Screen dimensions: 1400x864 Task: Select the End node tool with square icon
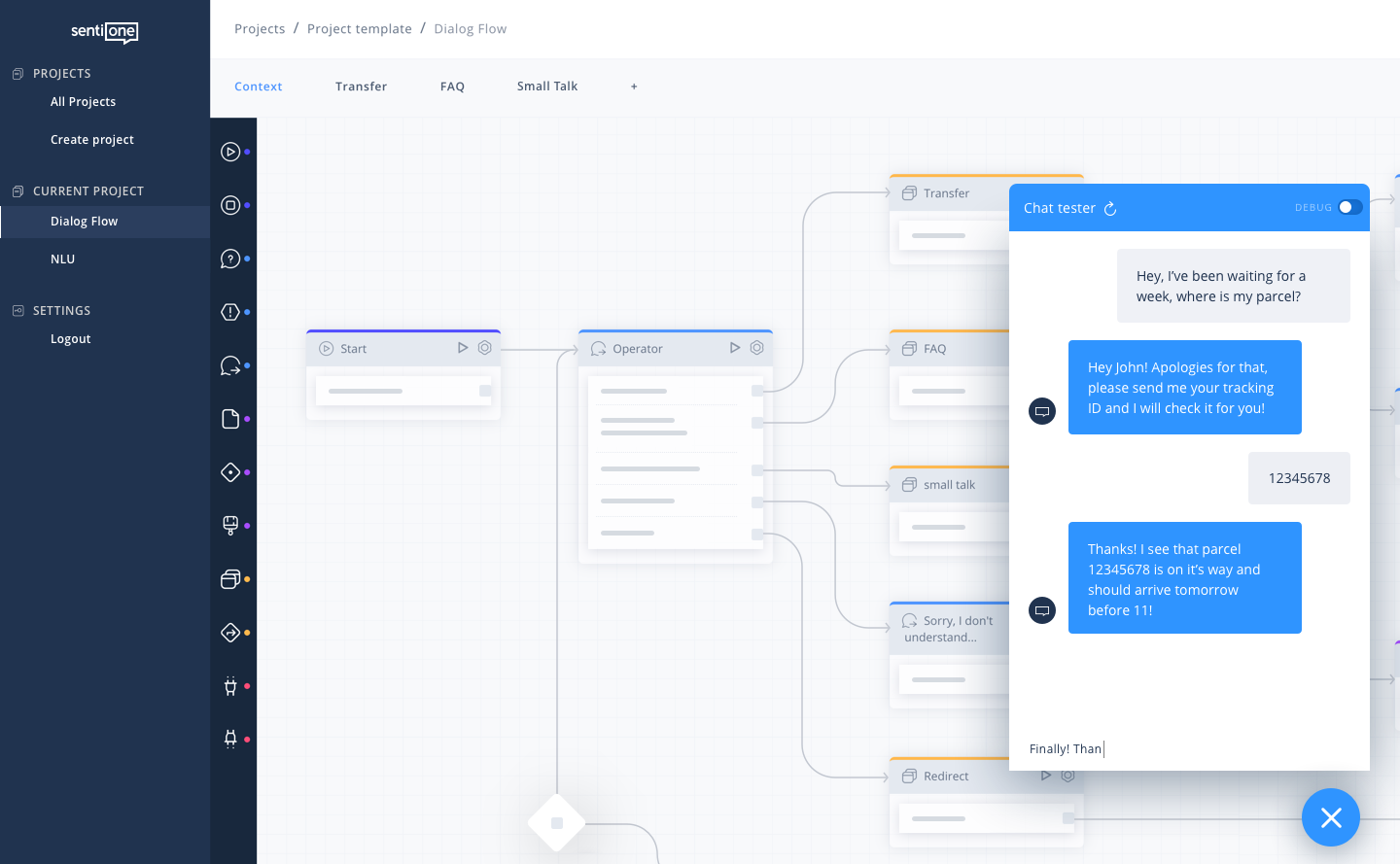click(x=231, y=205)
